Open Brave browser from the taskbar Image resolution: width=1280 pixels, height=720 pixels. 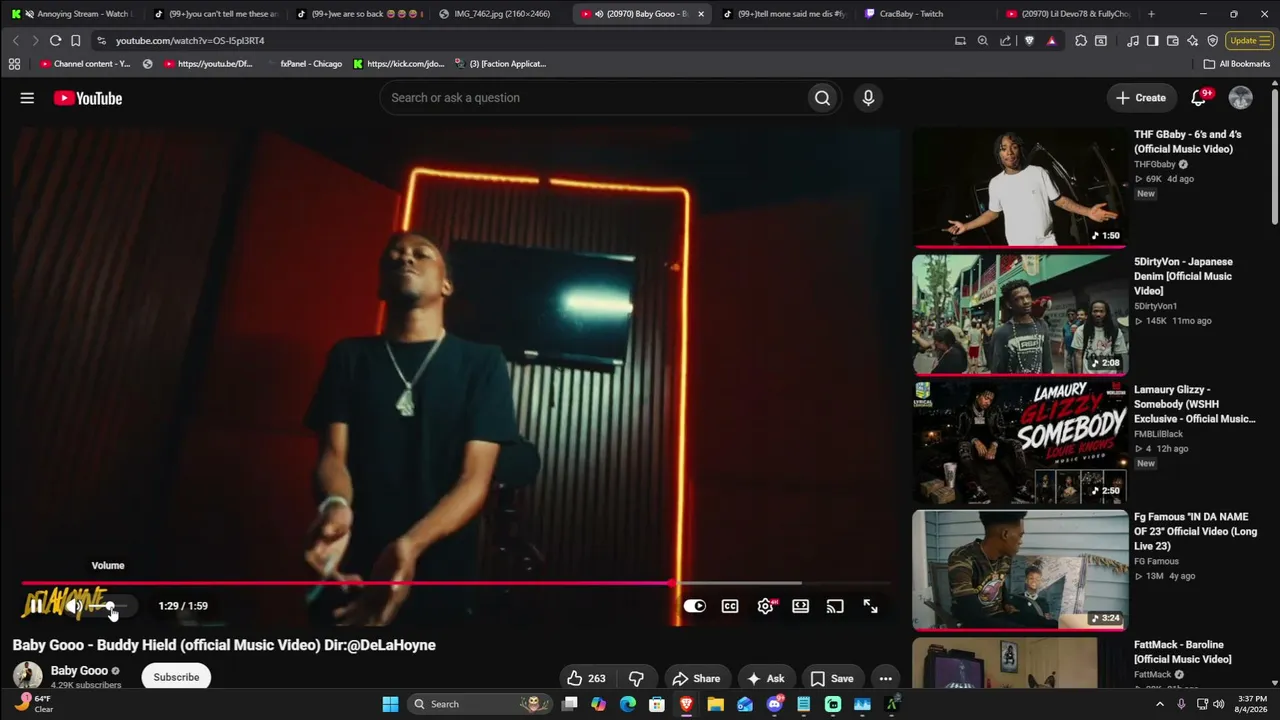(686, 704)
